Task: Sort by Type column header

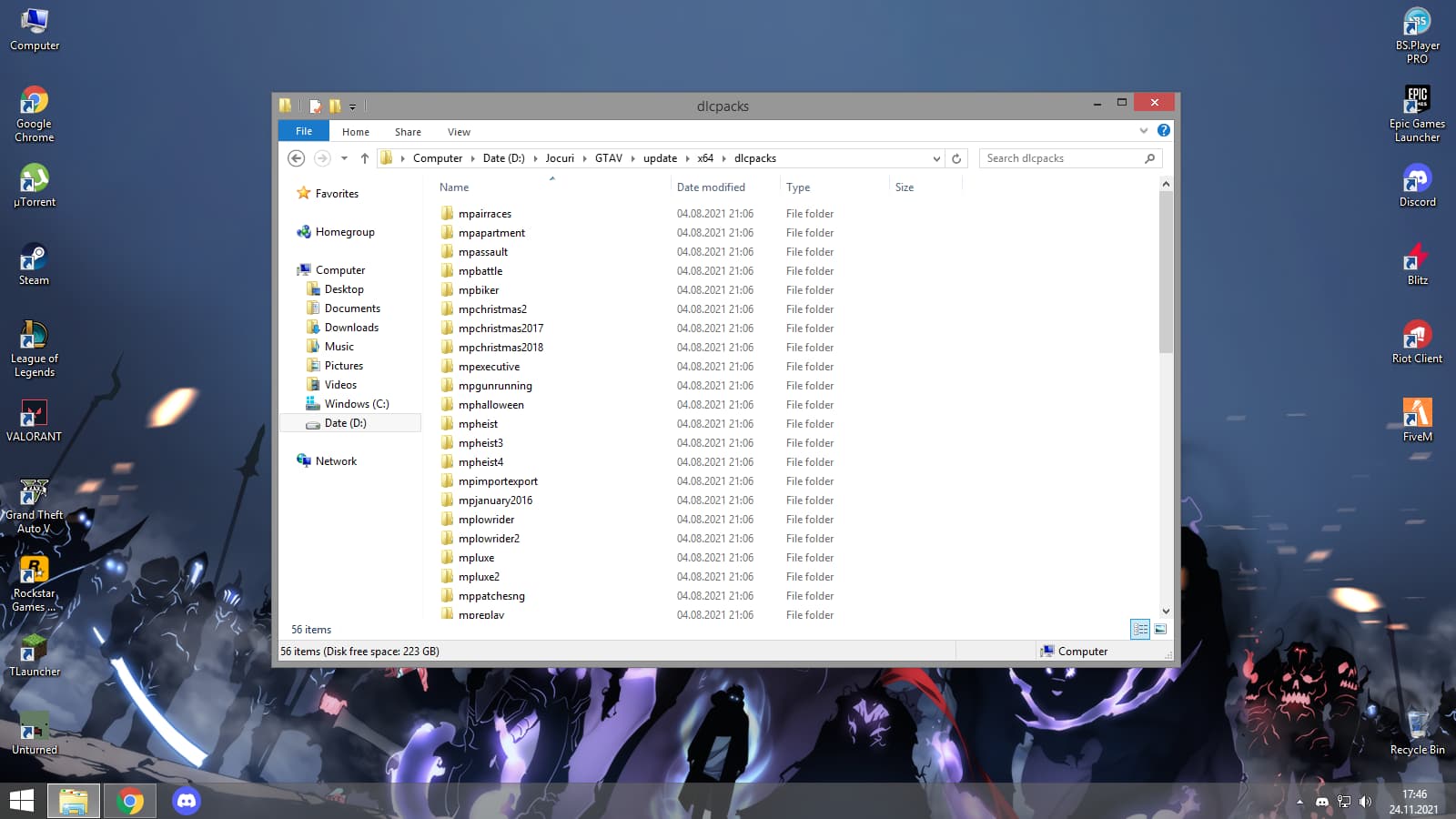Action: [834, 187]
